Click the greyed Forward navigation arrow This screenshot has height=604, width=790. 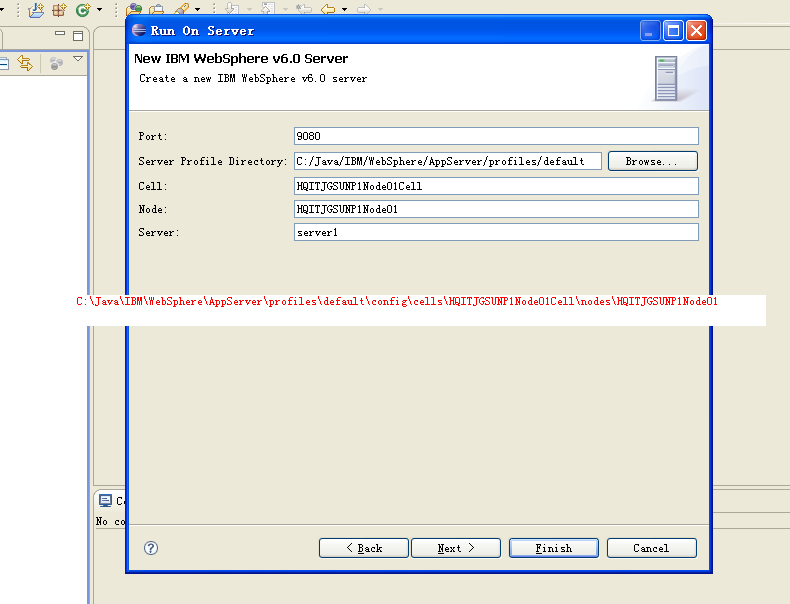[x=364, y=9]
